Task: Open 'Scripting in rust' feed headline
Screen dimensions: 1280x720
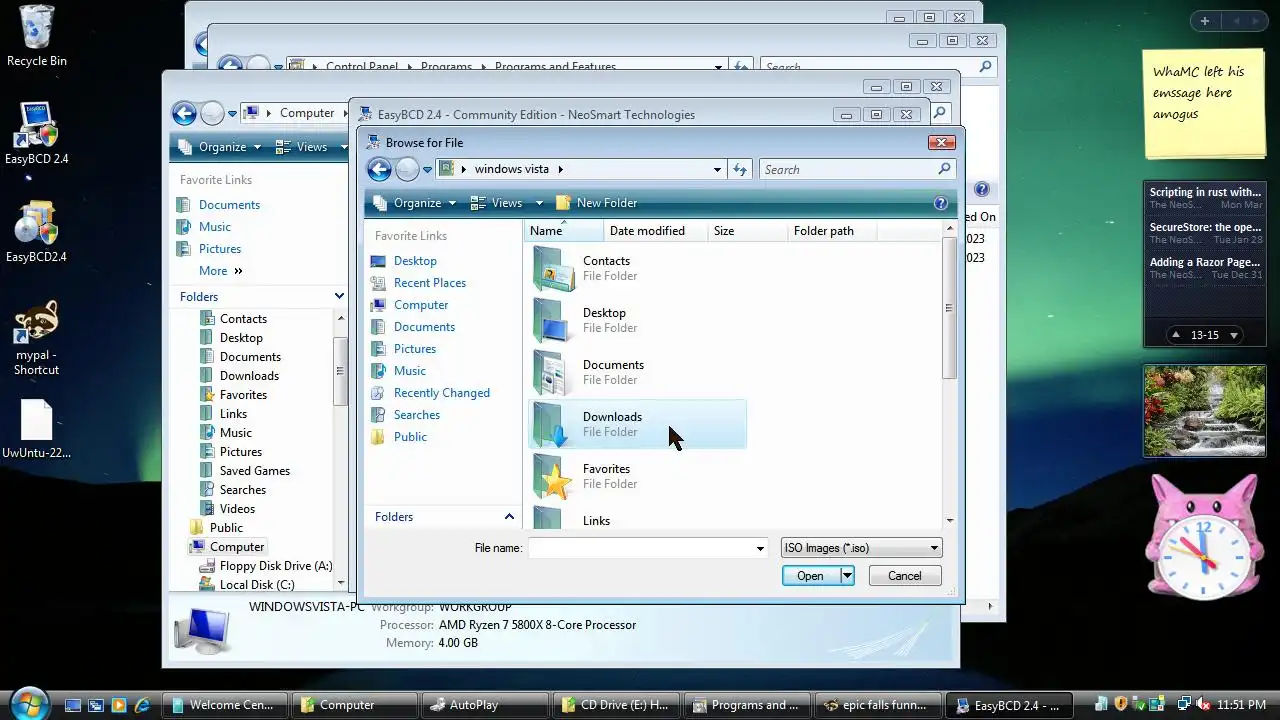Action: coord(1205,192)
